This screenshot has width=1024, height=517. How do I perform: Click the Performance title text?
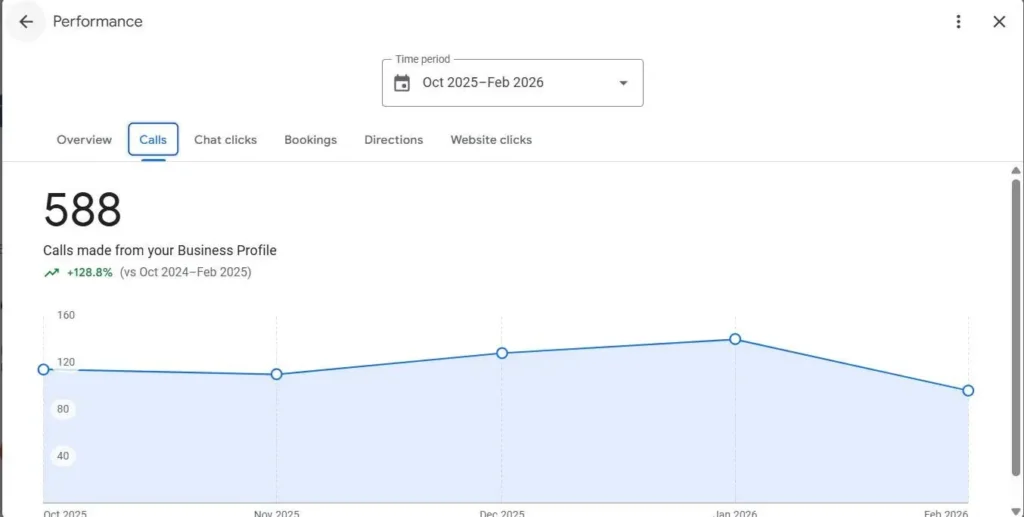(x=97, y=22)
